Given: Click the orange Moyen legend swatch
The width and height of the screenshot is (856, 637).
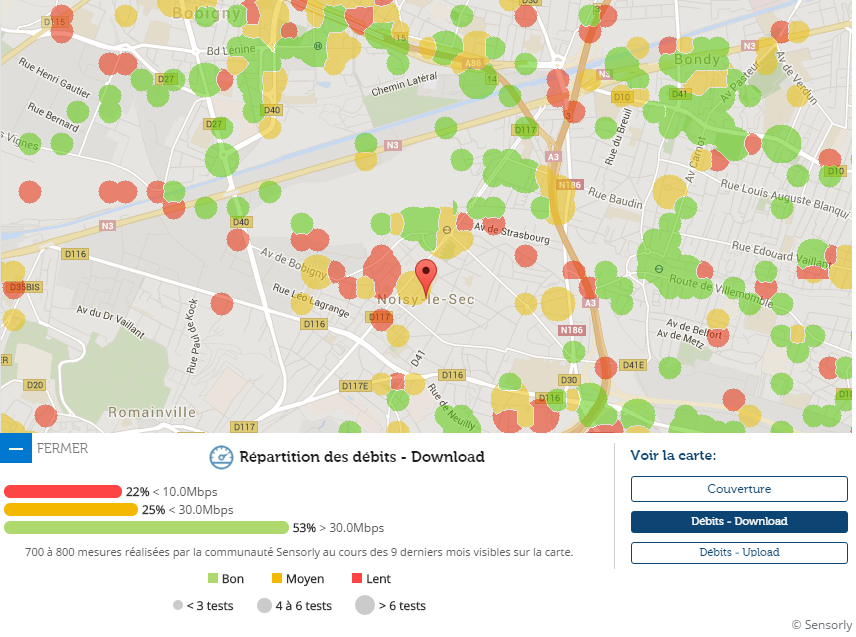Looking at the screenshot, I should pos(277,579).
